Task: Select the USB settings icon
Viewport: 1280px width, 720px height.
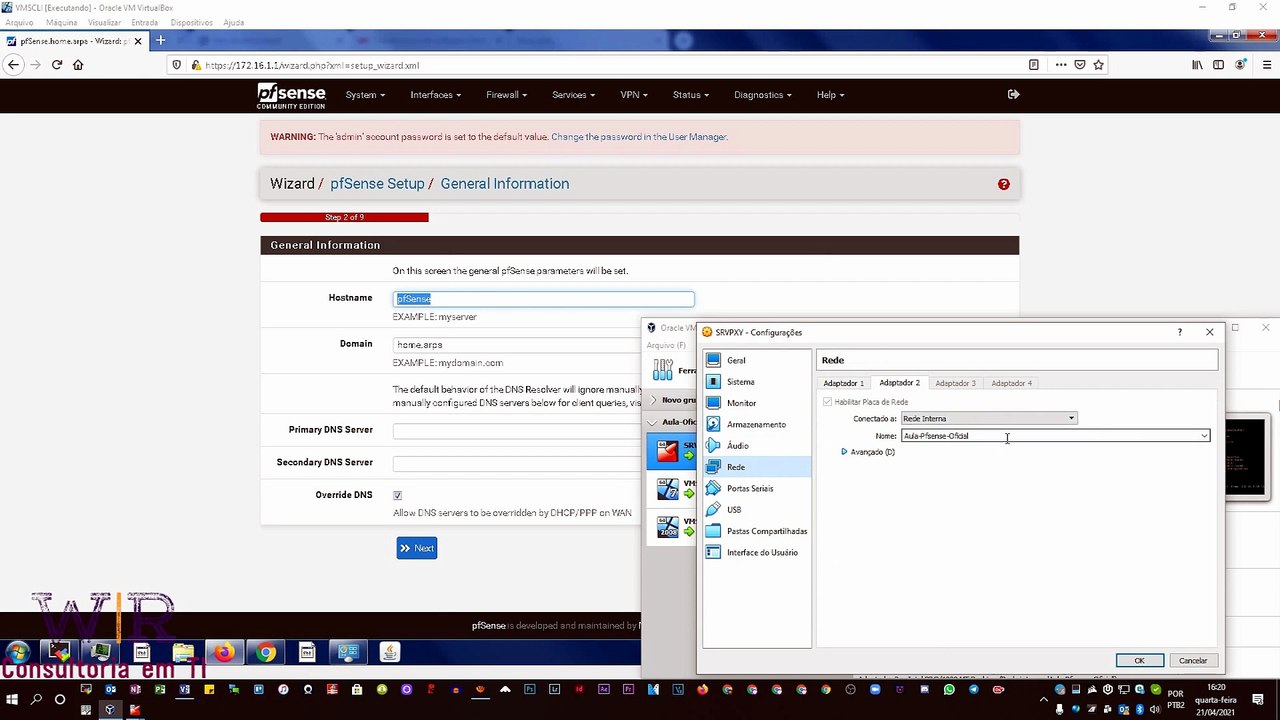Action: [x=713, y=510]
